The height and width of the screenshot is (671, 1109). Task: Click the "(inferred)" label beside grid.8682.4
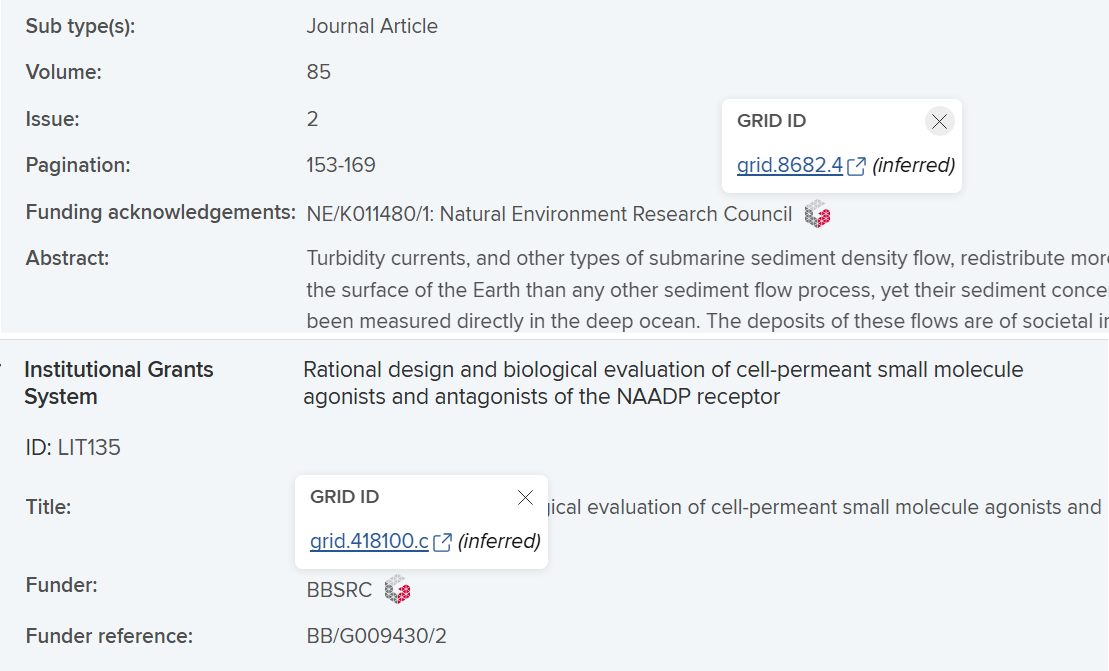[x=913, y=165]
